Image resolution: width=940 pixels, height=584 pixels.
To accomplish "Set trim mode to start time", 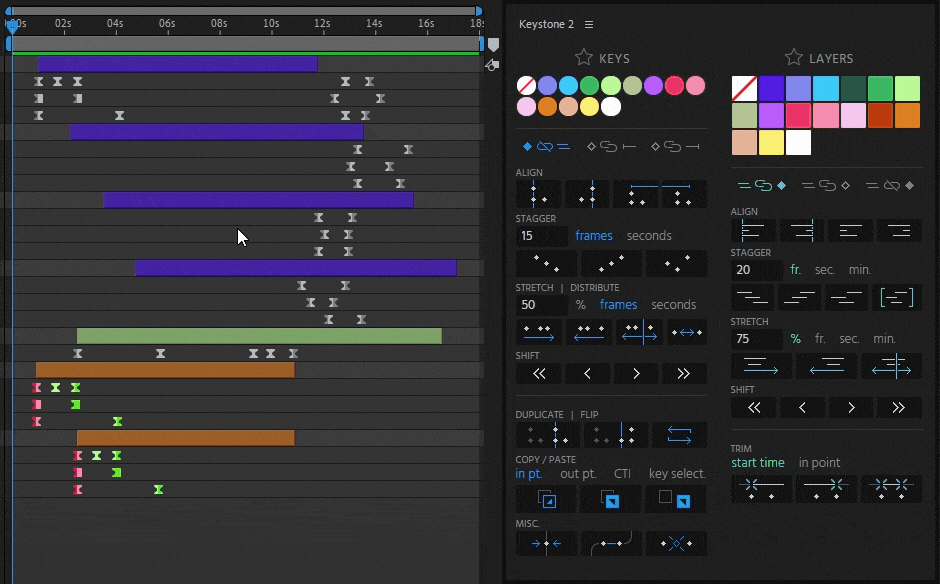I will [x=758, y=463].
